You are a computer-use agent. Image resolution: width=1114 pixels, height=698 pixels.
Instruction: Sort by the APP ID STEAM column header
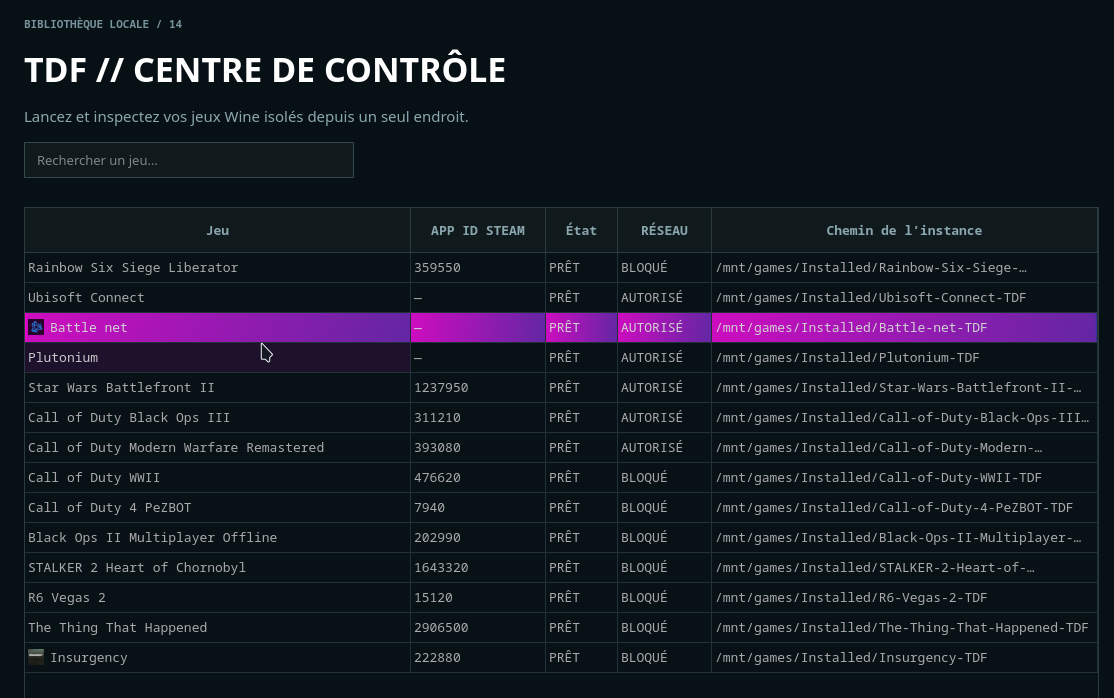pos(477,230)
